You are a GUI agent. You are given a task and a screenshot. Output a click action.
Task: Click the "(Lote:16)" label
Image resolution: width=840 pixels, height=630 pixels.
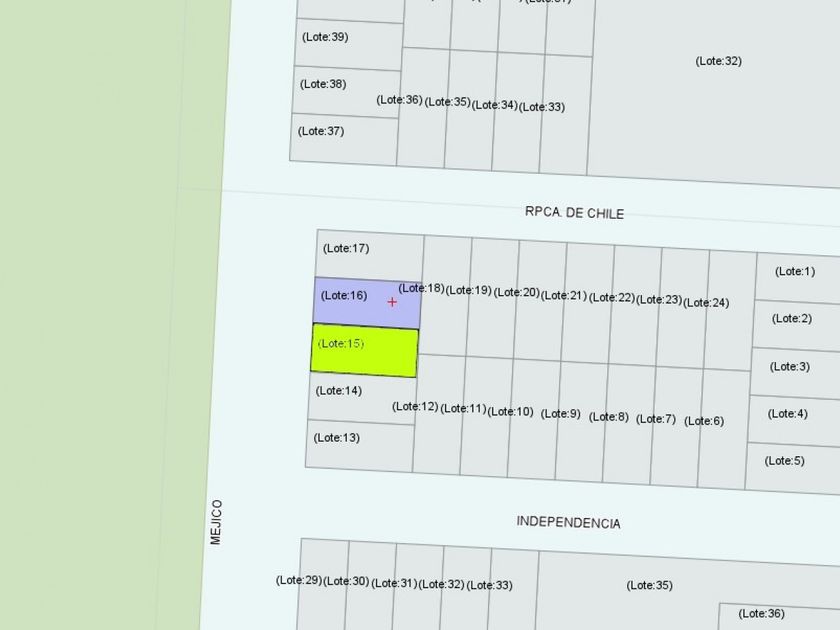344,295
